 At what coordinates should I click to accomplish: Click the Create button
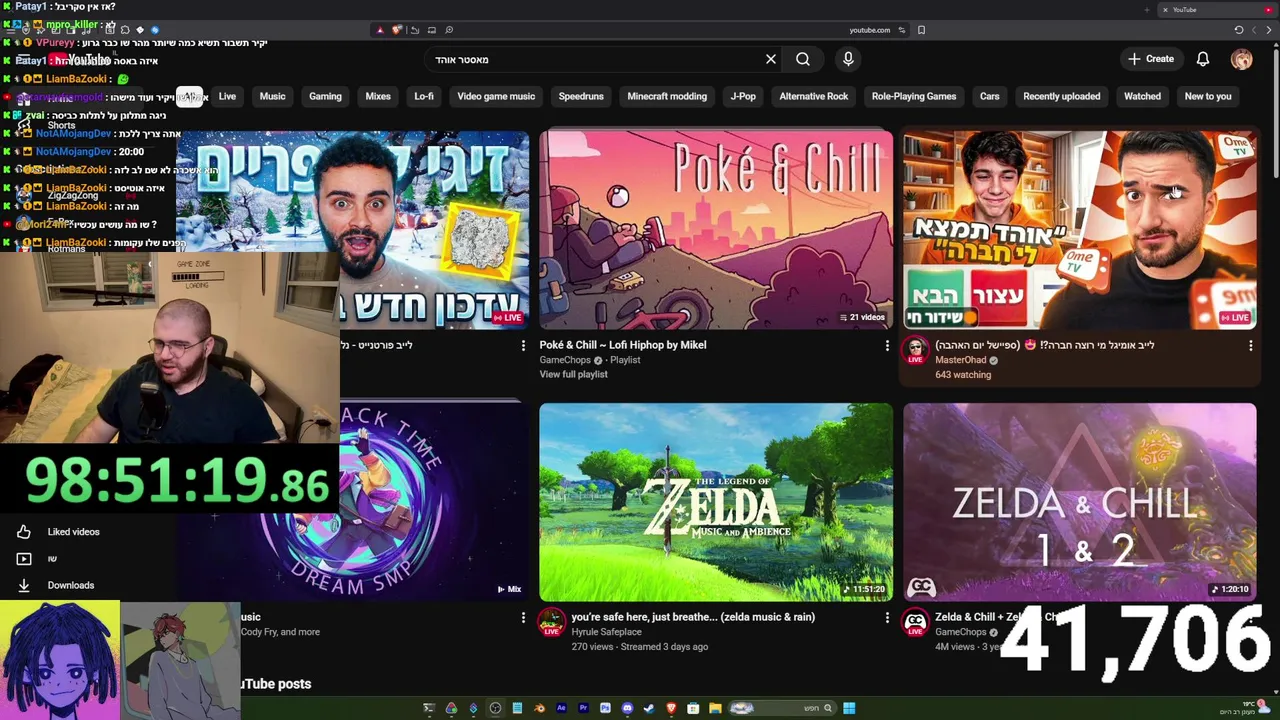click(x=1151, y=59)
